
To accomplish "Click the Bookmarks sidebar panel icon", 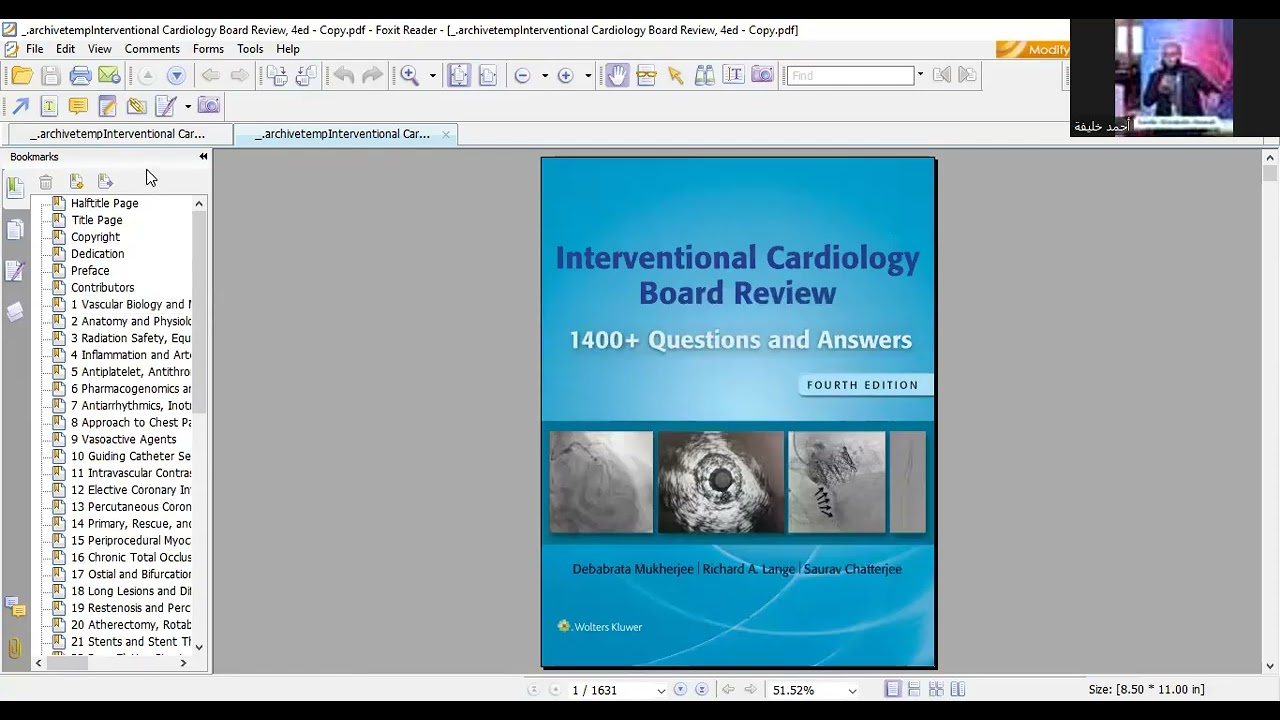I will 15,186.
